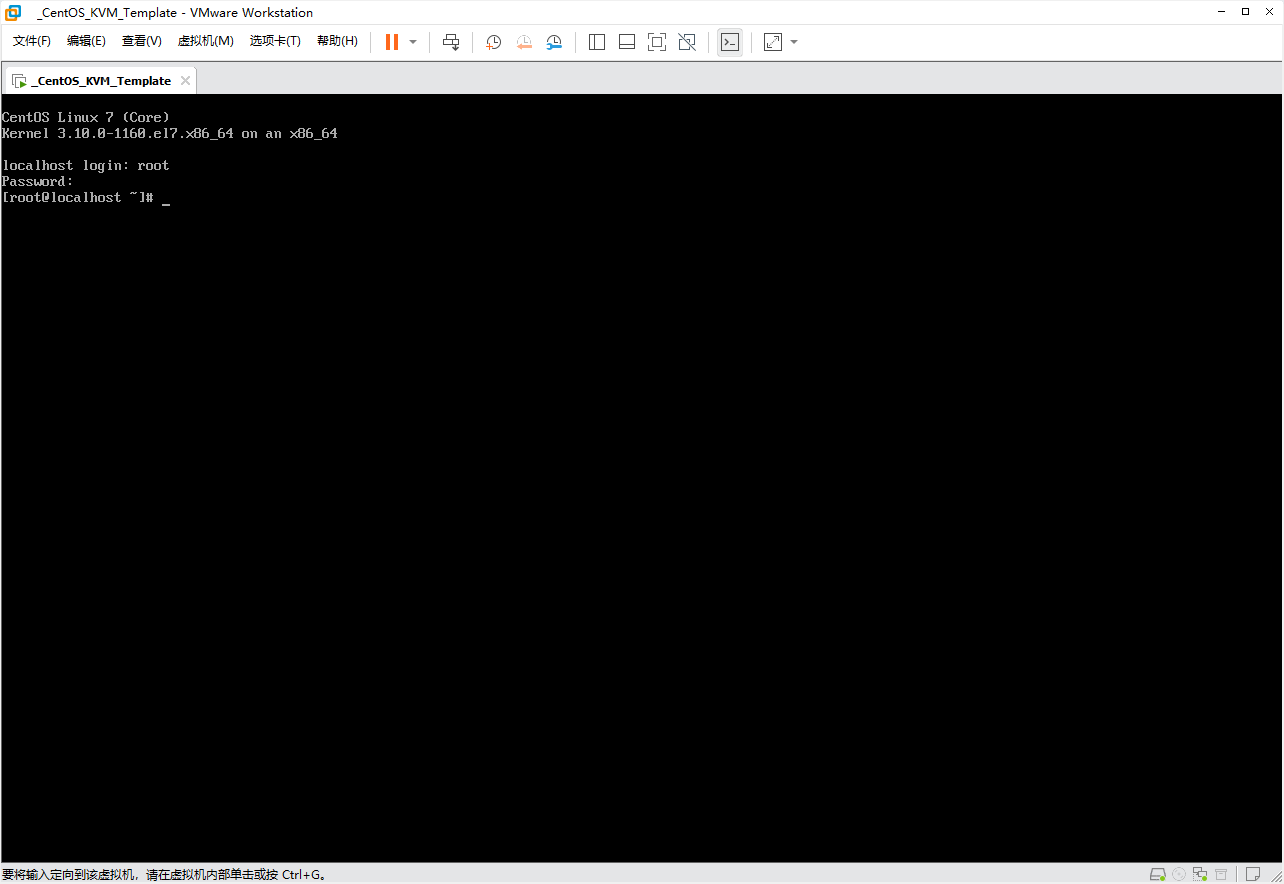This screenshot has width=1284, height=884.
Task: Click the '[root@localhost ~]#' prompt line
Action: pos(78,197)
